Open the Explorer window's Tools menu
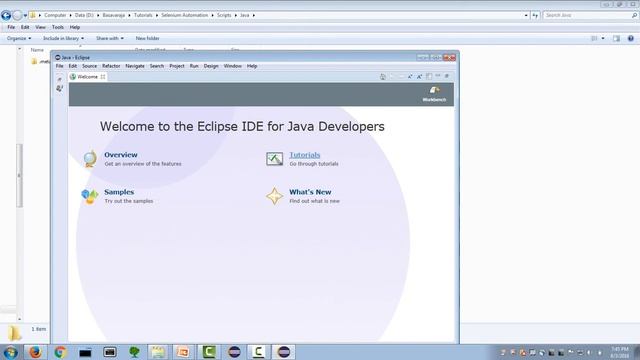The width and height of the screenshot is (640, 360). [58, 27]
